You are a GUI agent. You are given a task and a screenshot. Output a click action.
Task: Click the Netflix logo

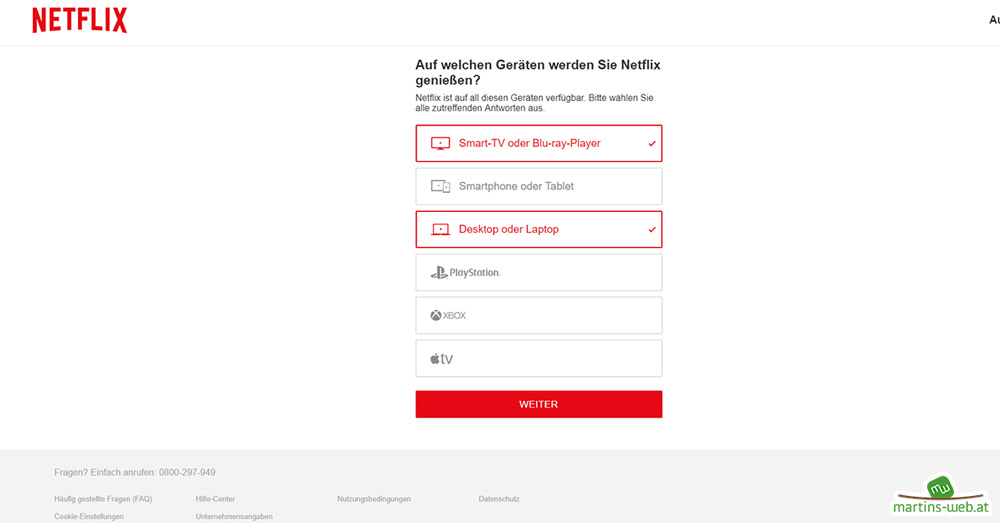click(80, 20)
